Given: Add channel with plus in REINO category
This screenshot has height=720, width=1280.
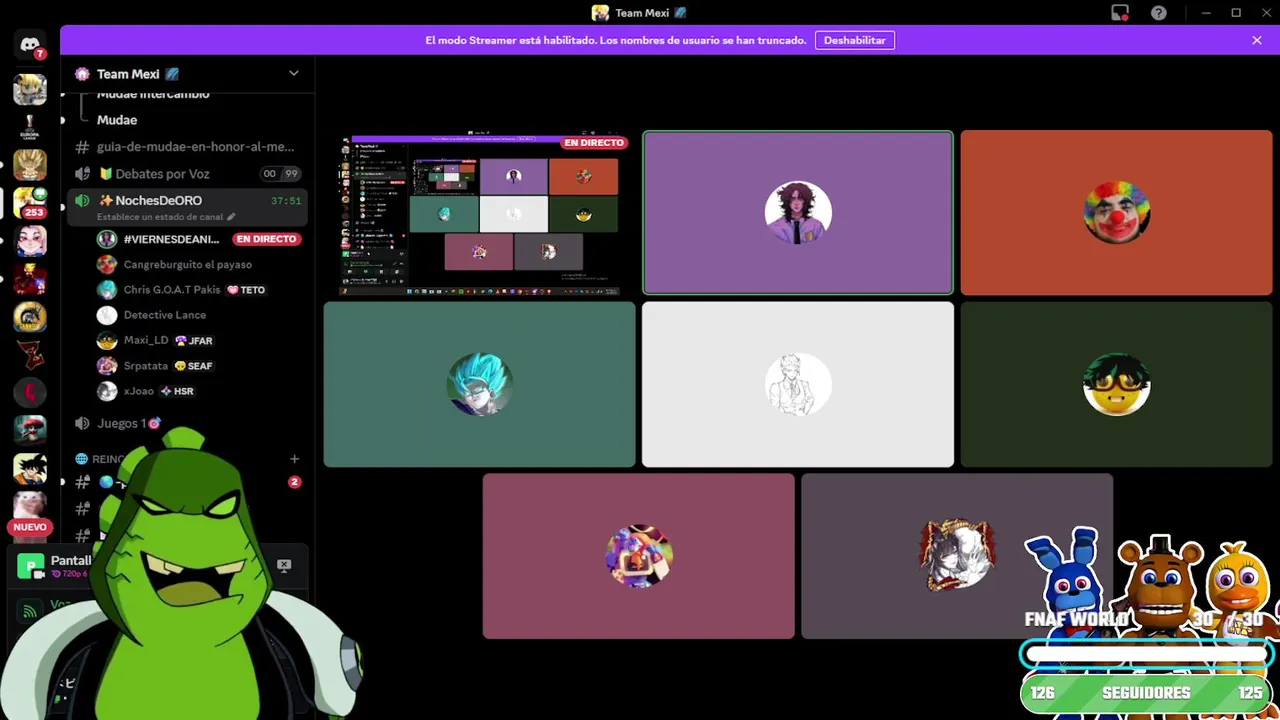Looking at the screenshot, I should 294,459.
